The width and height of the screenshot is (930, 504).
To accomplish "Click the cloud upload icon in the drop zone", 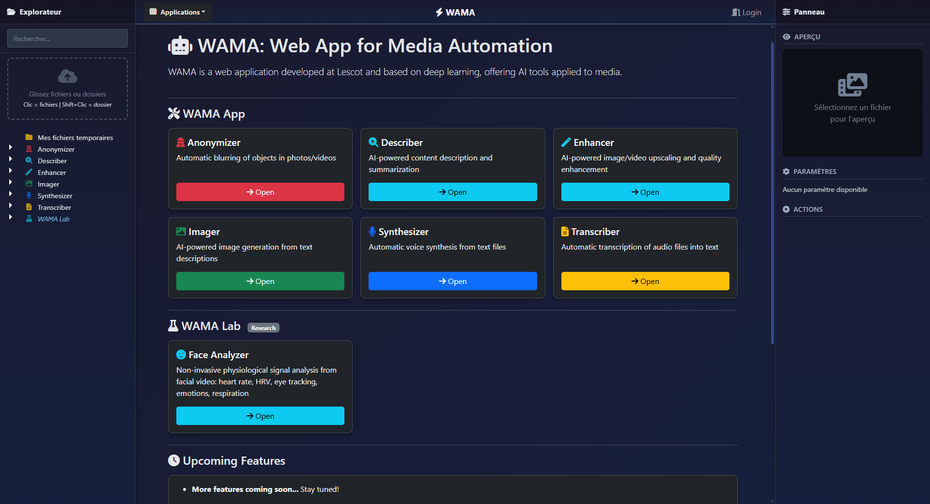I will 67,77.
